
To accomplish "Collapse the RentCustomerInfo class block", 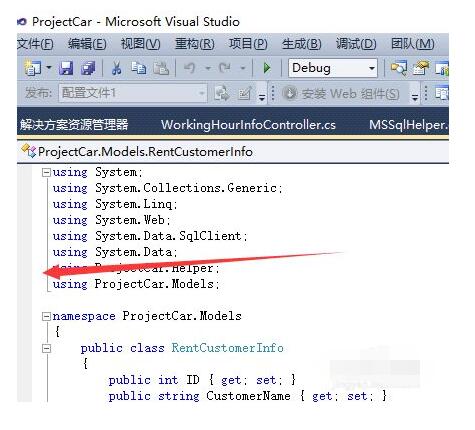I will (x=46, y=348).
